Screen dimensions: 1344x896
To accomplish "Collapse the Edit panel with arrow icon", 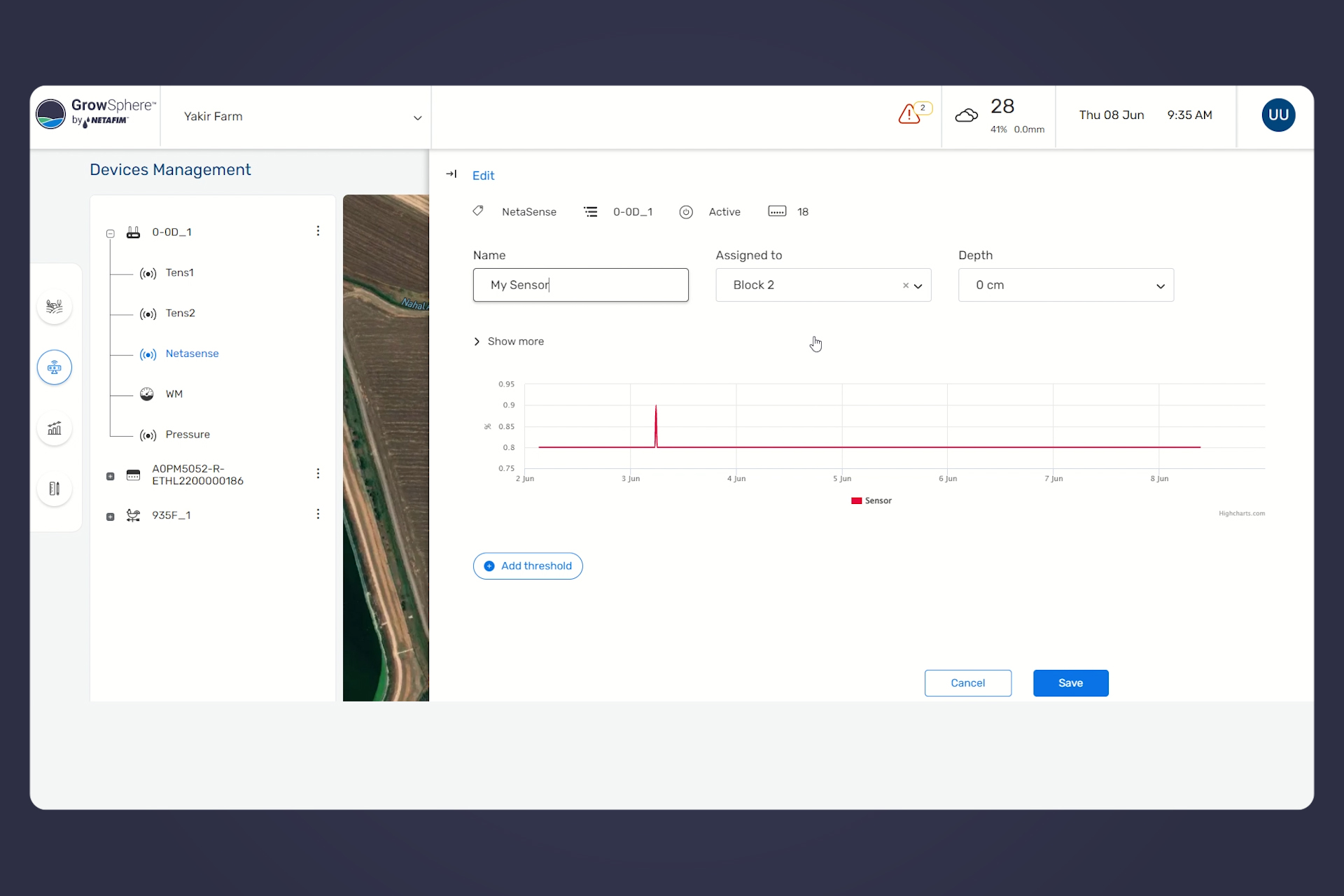I will 451,174.
